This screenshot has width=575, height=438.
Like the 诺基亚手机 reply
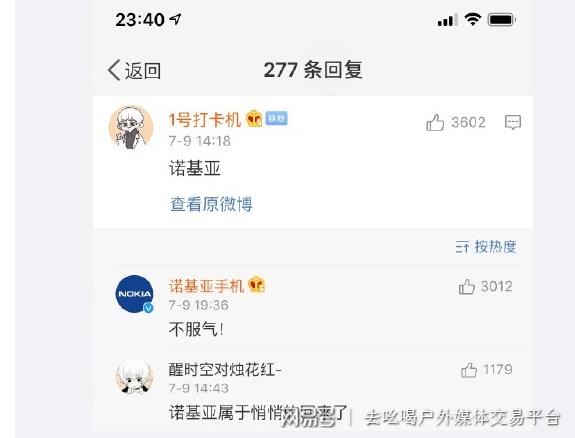(x=467, y=286)
